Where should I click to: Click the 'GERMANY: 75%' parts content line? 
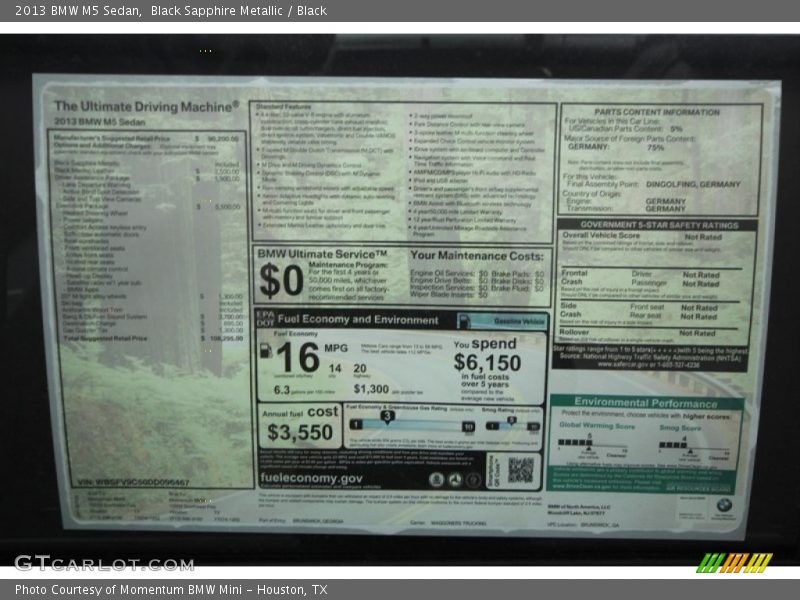point(616,147)
